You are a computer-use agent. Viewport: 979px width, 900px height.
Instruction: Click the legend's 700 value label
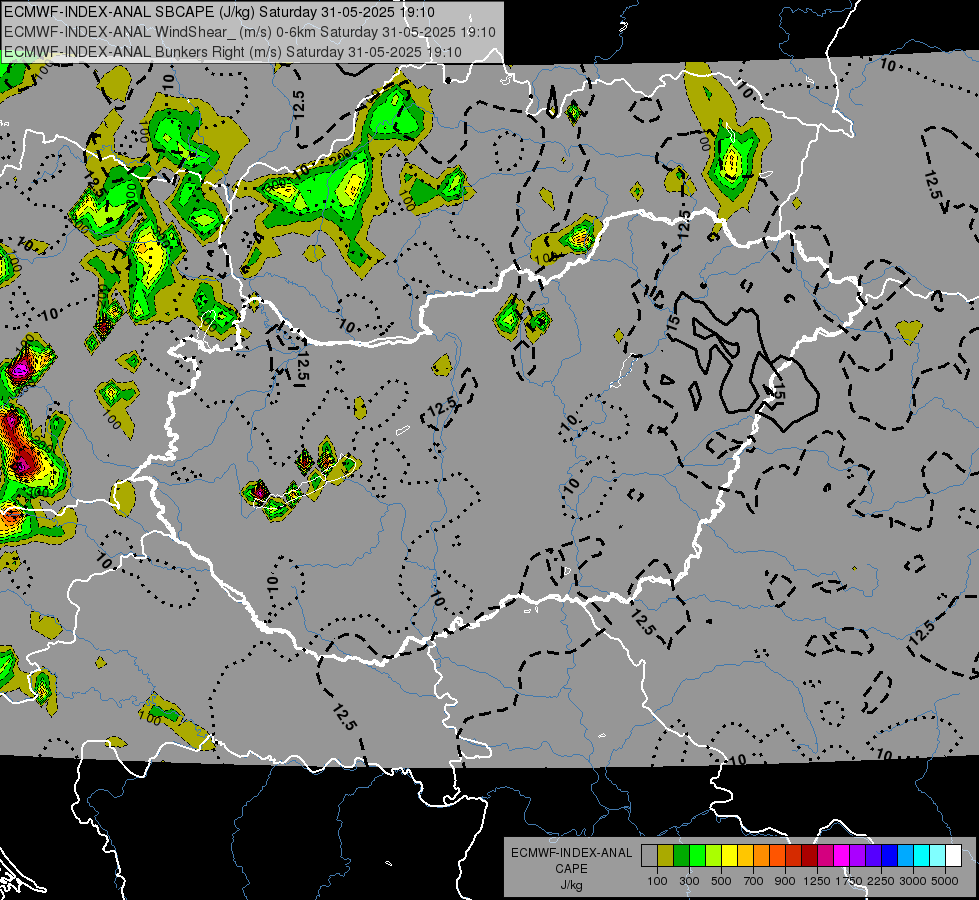754,881
